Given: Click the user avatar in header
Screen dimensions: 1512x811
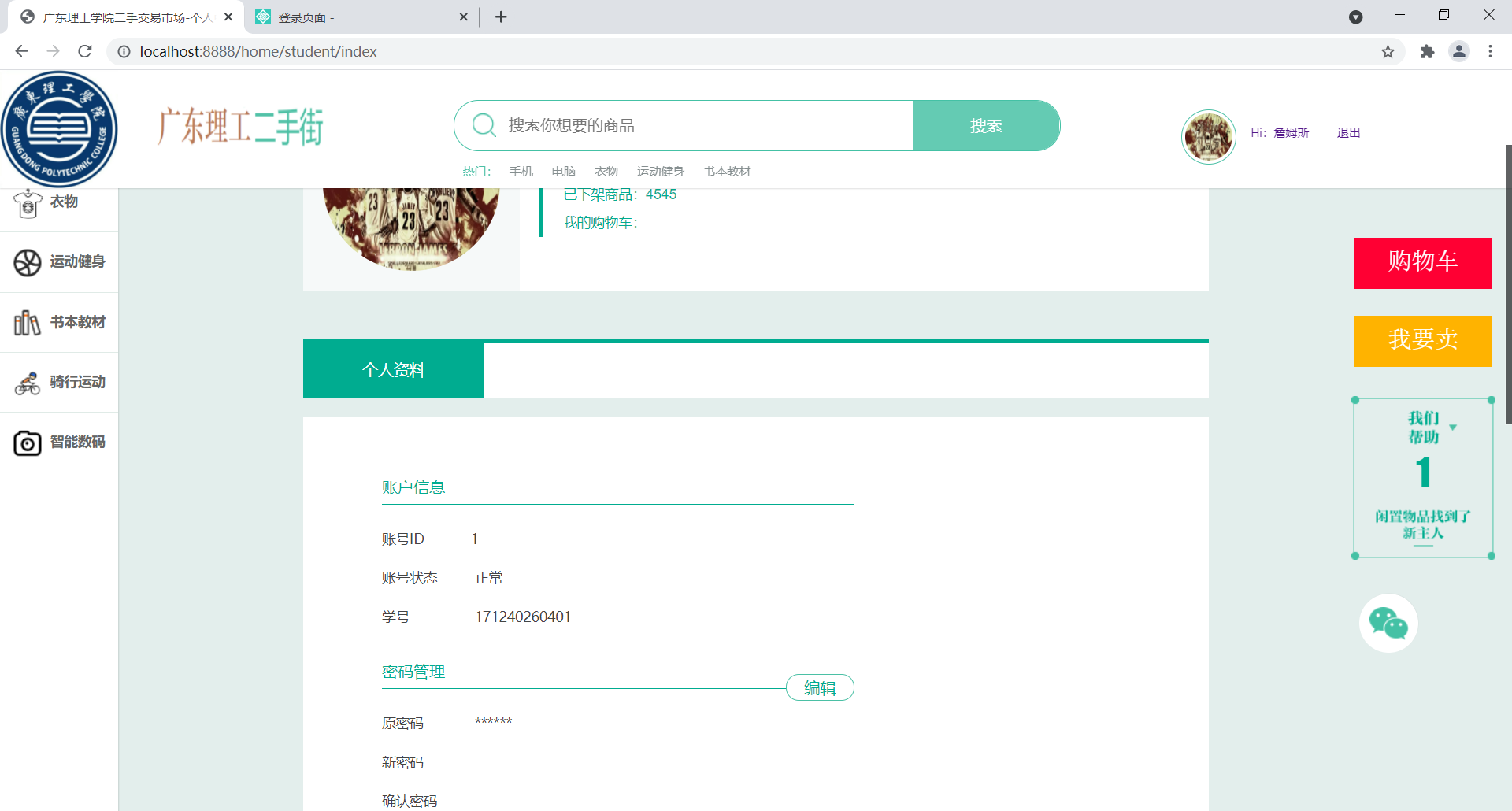Looking at the screenshot, I should pos(1209,137).
